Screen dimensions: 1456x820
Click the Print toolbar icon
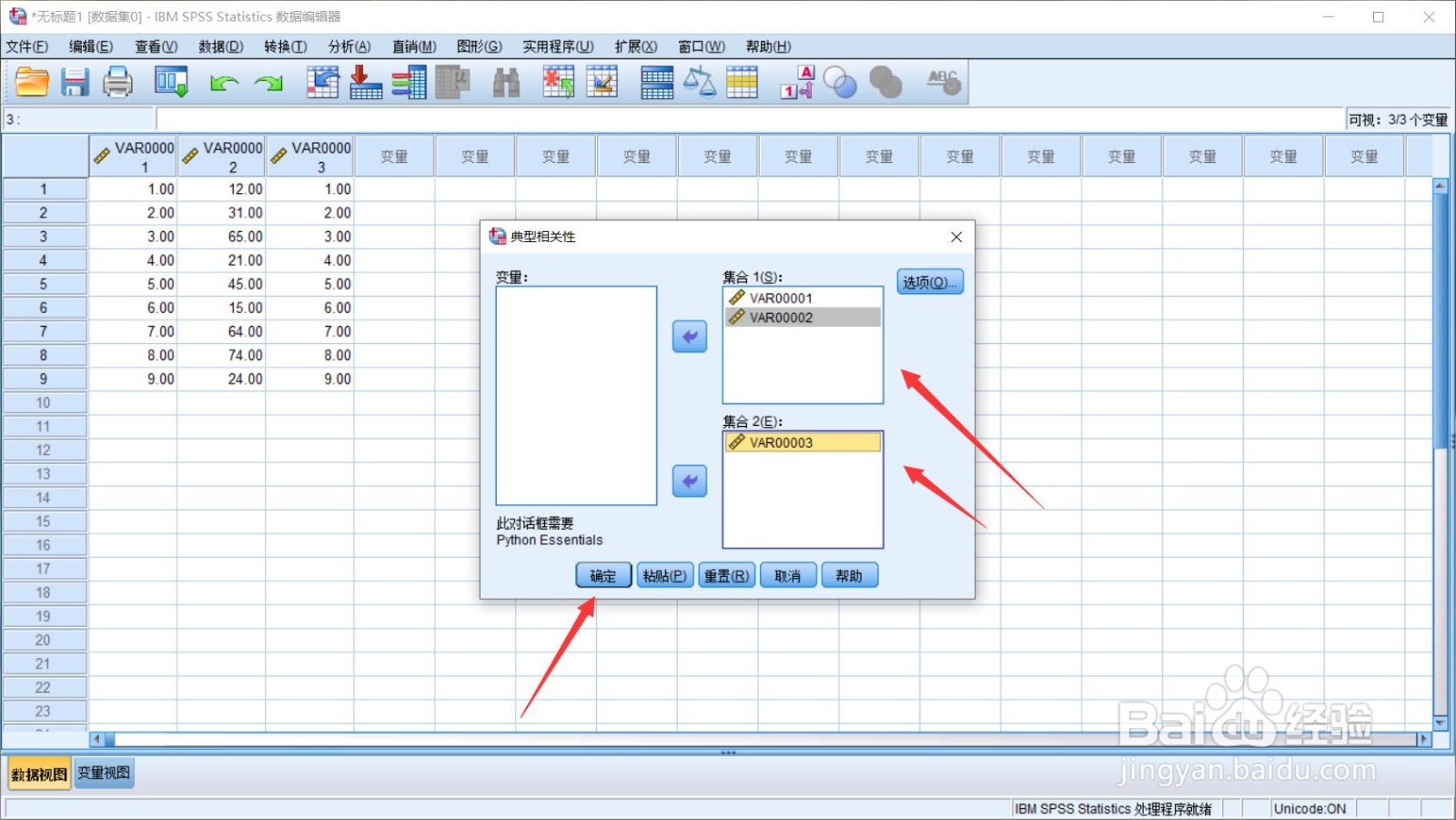coord(117,82)
